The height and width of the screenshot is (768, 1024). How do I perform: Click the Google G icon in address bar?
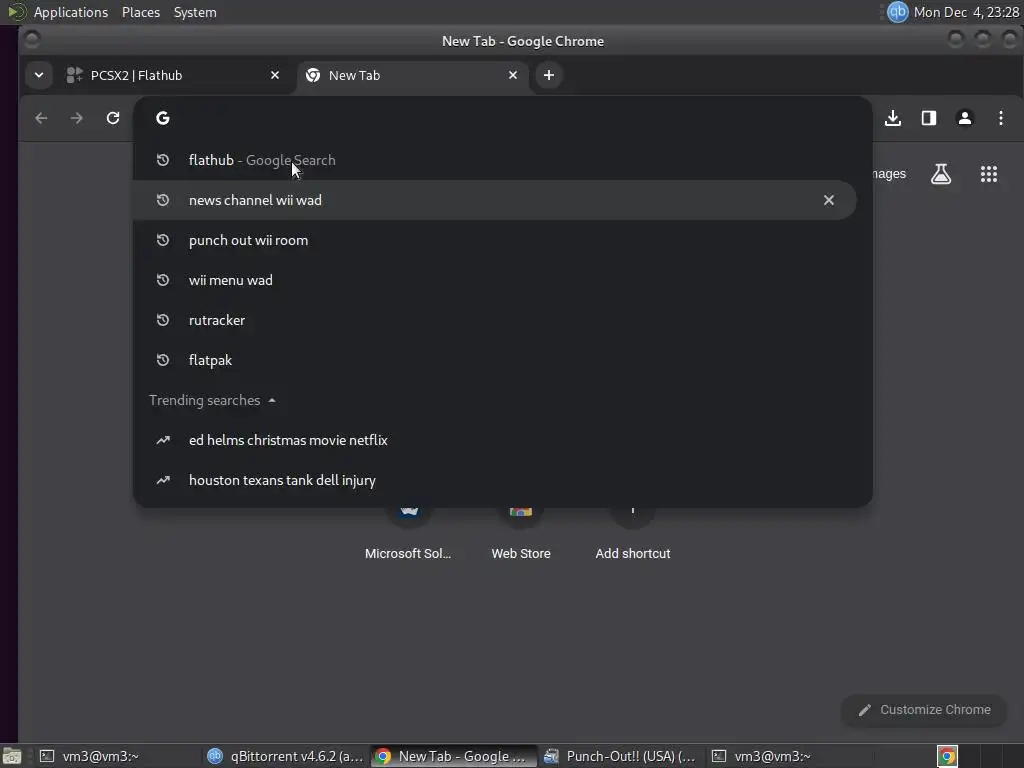click(x=163, y=118)
